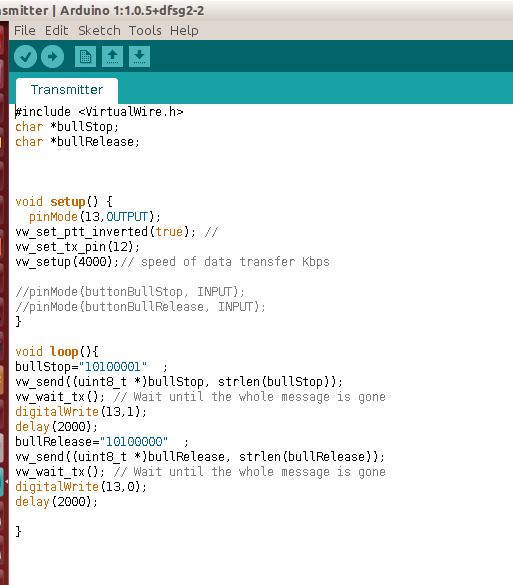
Task: Click the Upload arrow button
Action: (53, 57)
